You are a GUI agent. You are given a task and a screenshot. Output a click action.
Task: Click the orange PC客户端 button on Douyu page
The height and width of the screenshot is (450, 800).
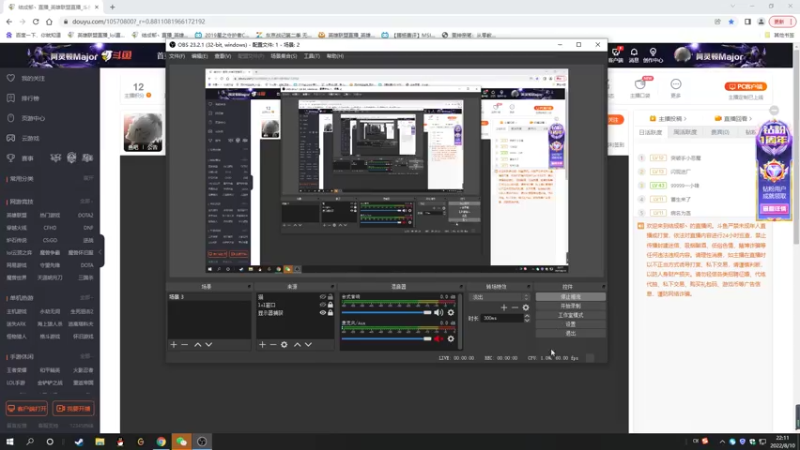point(745,87)
